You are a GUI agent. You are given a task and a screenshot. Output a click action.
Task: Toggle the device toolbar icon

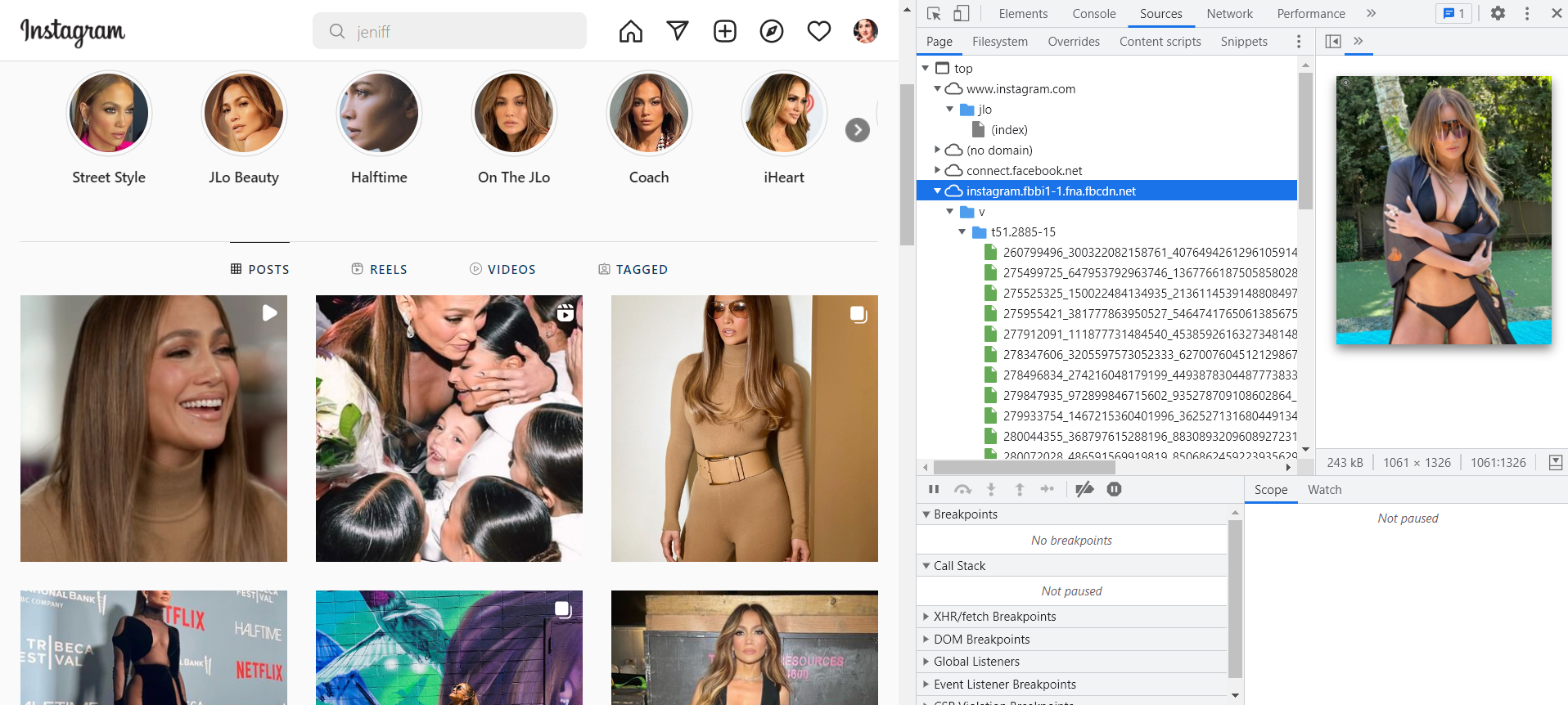(x=962, y=13)
